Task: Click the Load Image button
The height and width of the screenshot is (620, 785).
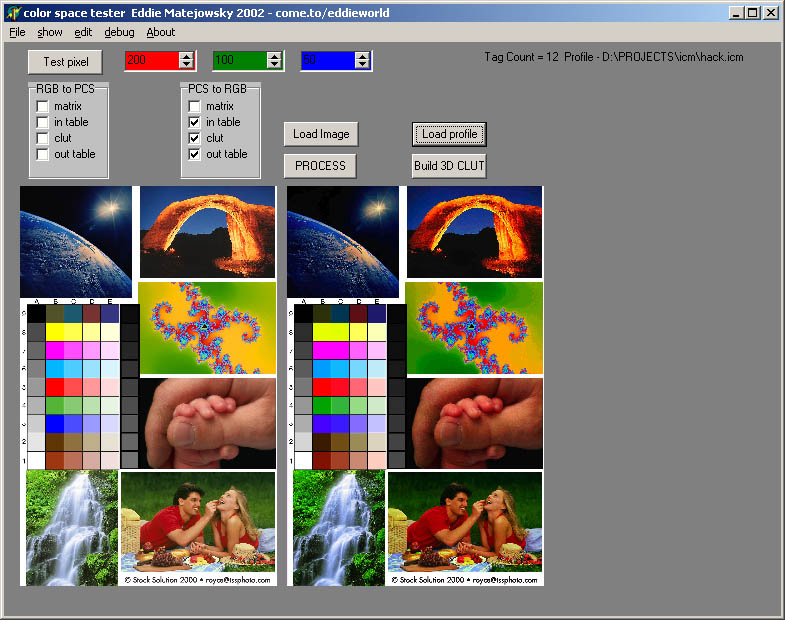Action: coord(320,134)
